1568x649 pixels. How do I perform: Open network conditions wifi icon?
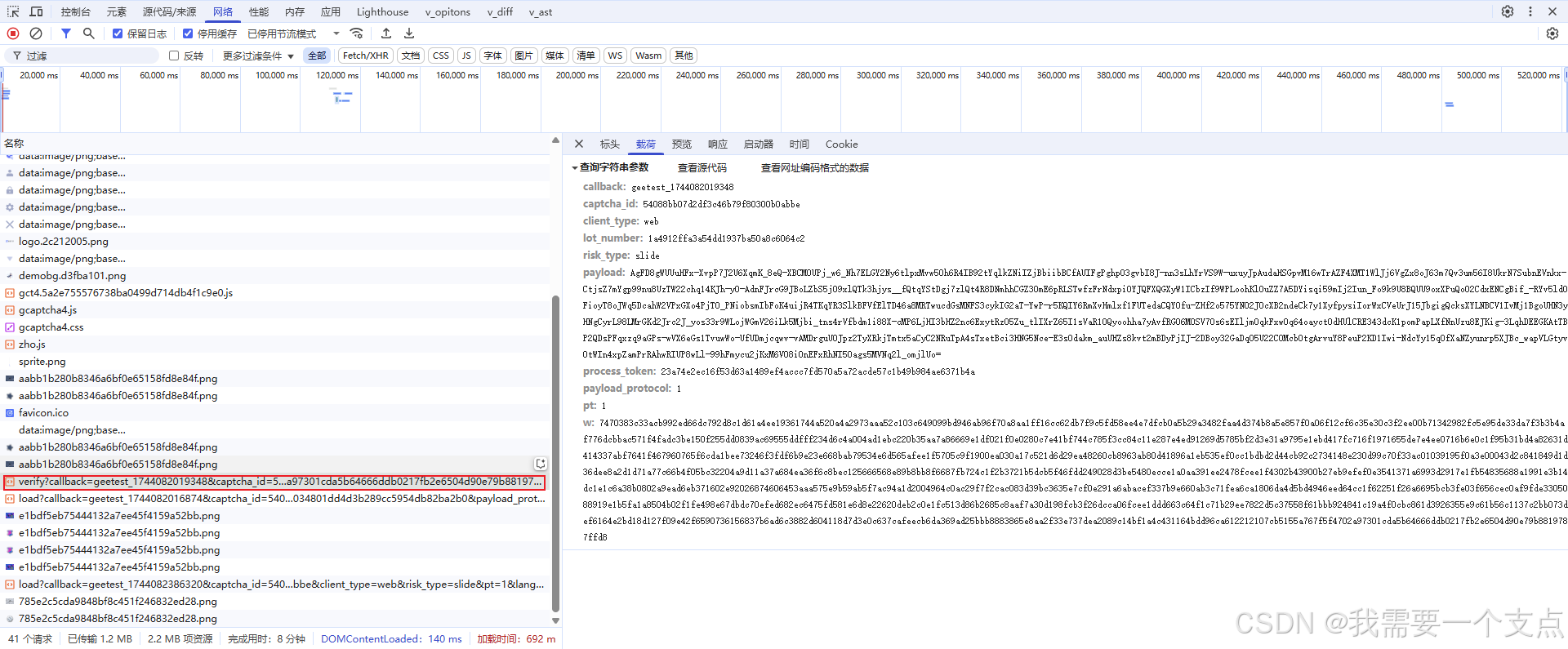pos(357,33)
